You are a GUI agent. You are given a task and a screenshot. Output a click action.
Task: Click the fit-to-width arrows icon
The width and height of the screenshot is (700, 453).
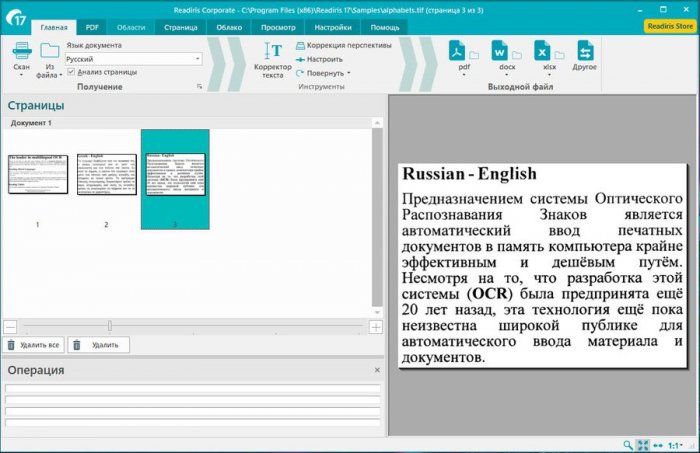click(658, 445)
